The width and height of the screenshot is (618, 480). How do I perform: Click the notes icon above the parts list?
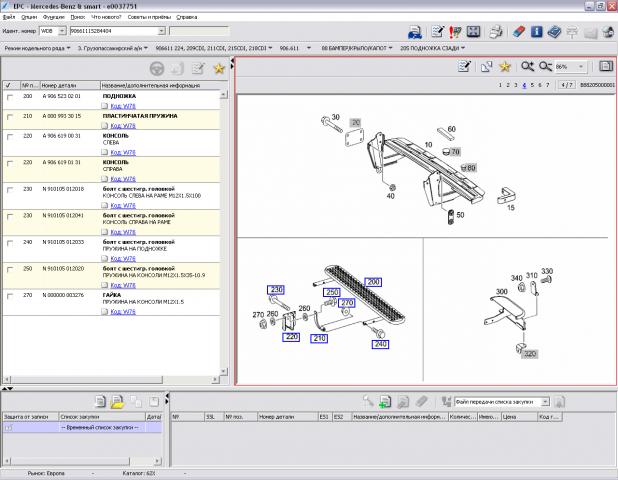click(198, 69)
